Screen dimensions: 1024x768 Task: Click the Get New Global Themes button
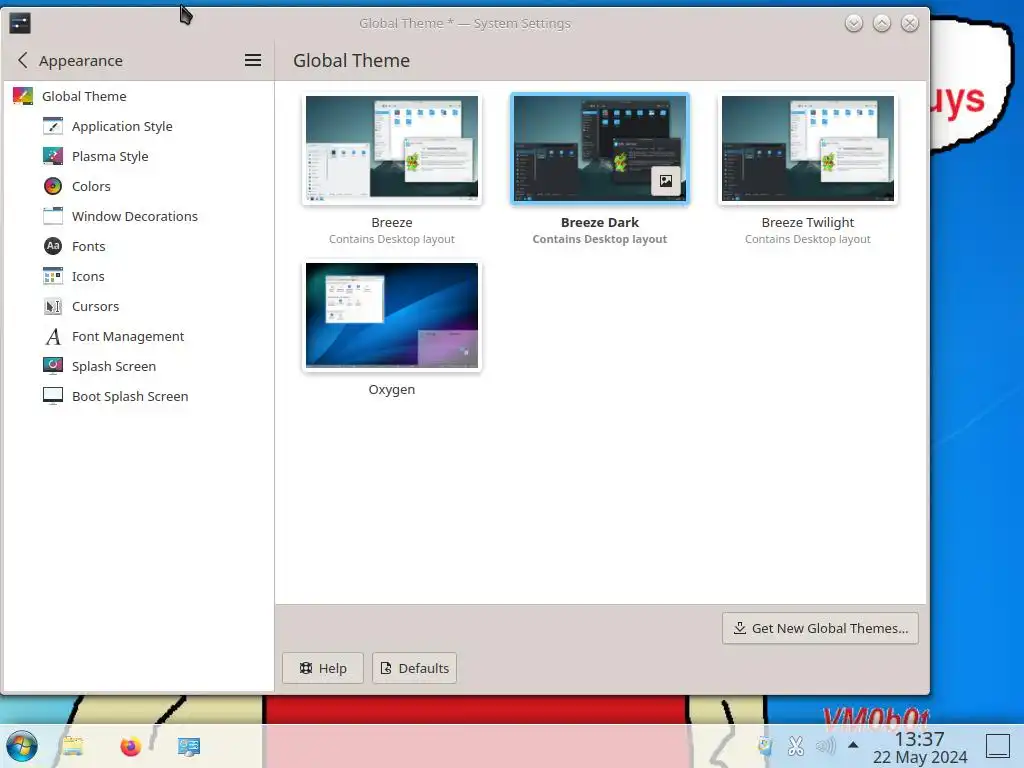[820, 628]
